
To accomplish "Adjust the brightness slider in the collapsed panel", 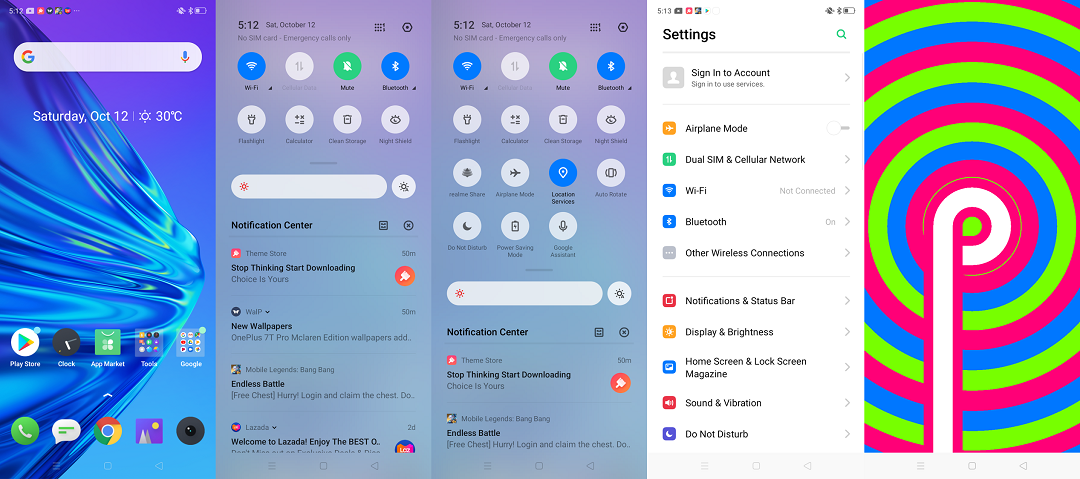I will [309, 187].
